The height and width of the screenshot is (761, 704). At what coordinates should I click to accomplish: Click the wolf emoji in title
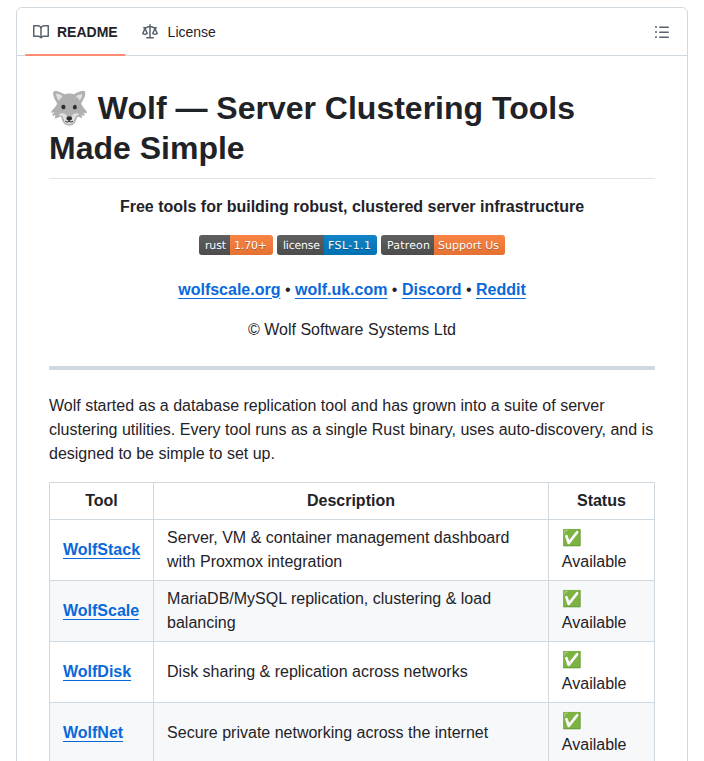tap(69, 108)
